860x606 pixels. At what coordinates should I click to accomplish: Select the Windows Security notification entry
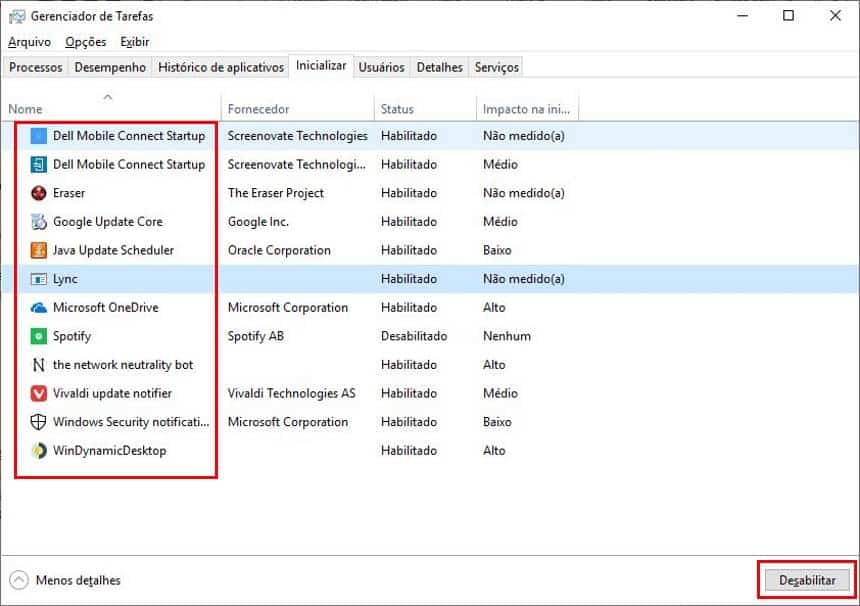tap(131, 422)
